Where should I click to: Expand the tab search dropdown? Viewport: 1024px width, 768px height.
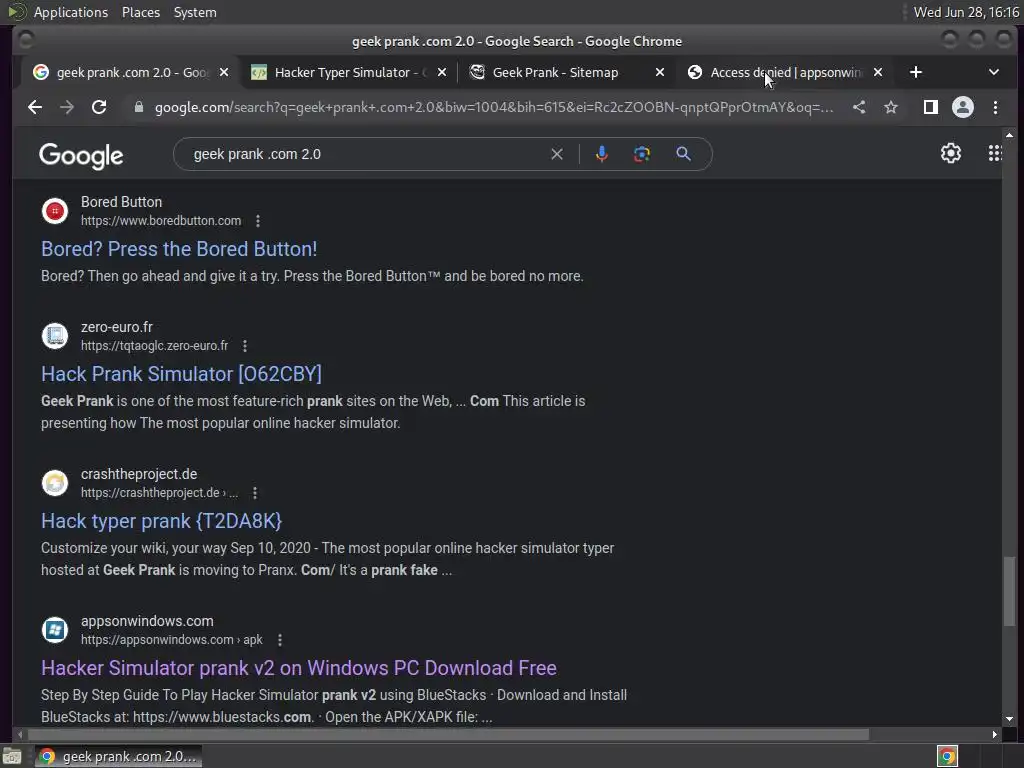coord(993,72)
